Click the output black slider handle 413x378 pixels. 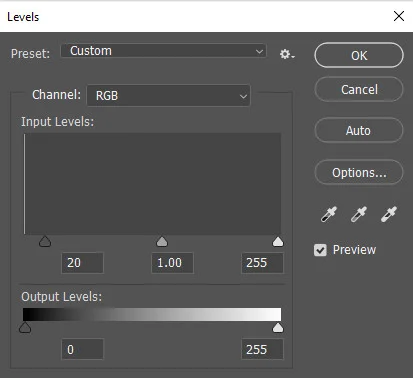point(25,327)
